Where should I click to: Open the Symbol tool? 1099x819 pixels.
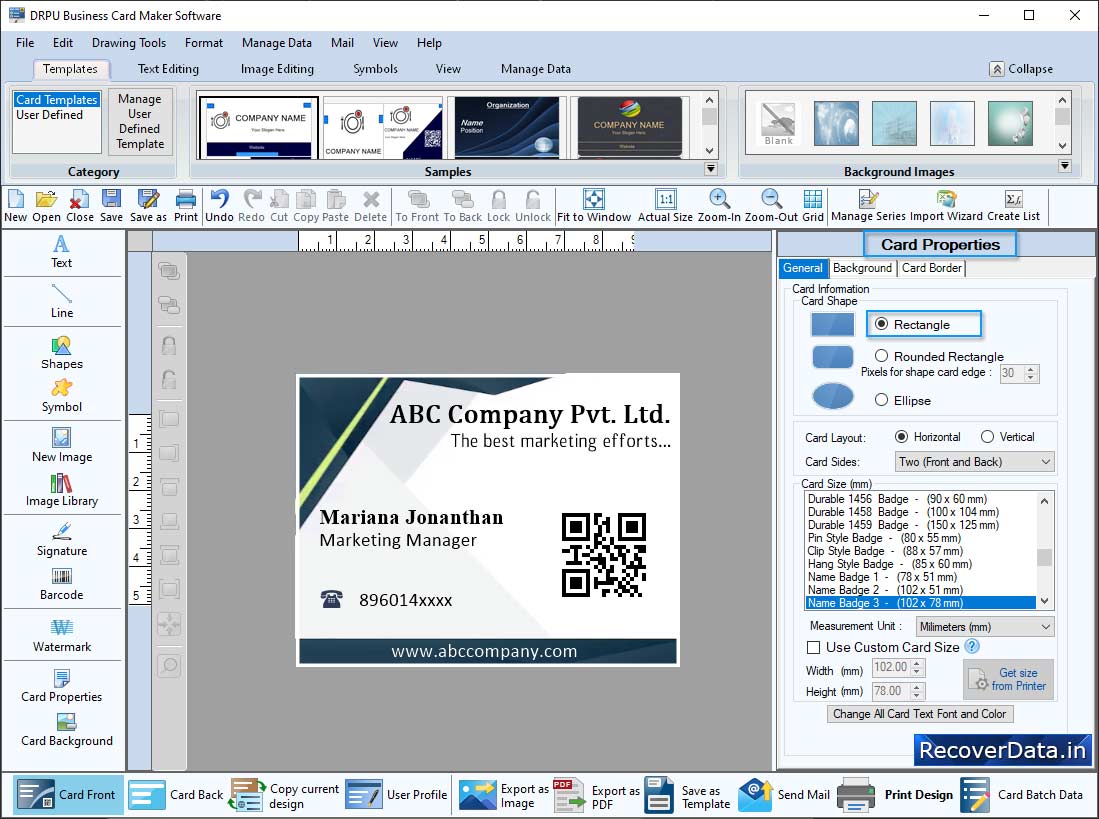[x=62, y=397]
